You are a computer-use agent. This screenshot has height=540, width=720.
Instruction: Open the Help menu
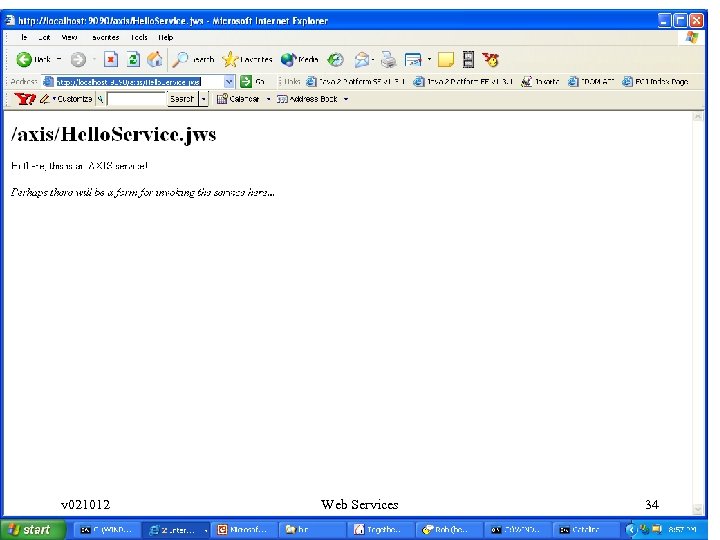pyautogui.click(x=166, y=37)
